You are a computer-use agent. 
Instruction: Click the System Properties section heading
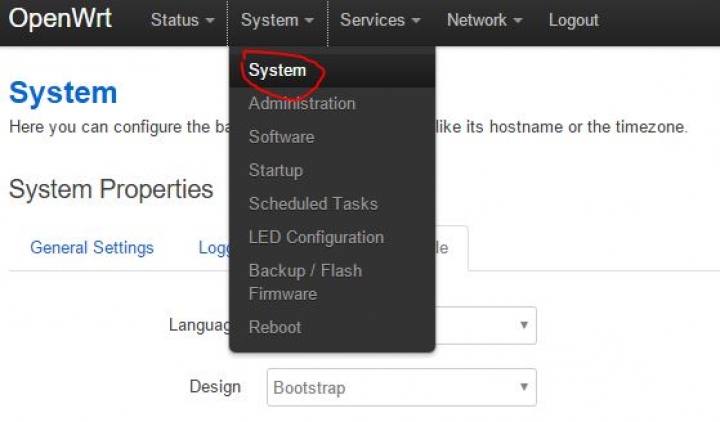pos(111,189)
